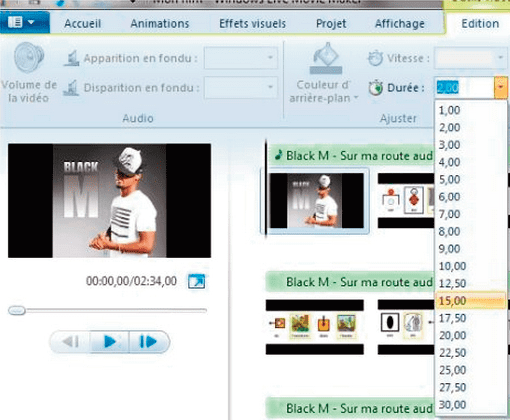Choose 5,00 in the duration list

coord(471,179)
